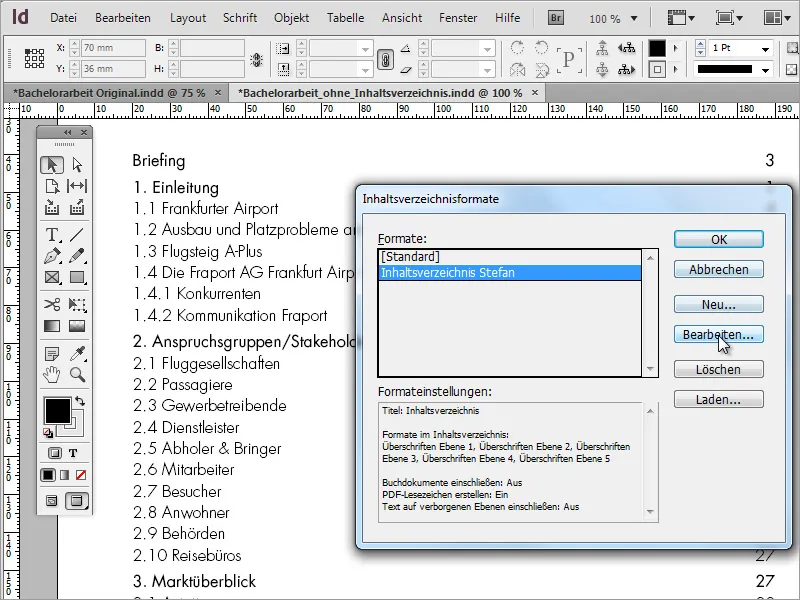Open view options dropdown
This screenshot has width=800, height=600.
click(682, 18)
